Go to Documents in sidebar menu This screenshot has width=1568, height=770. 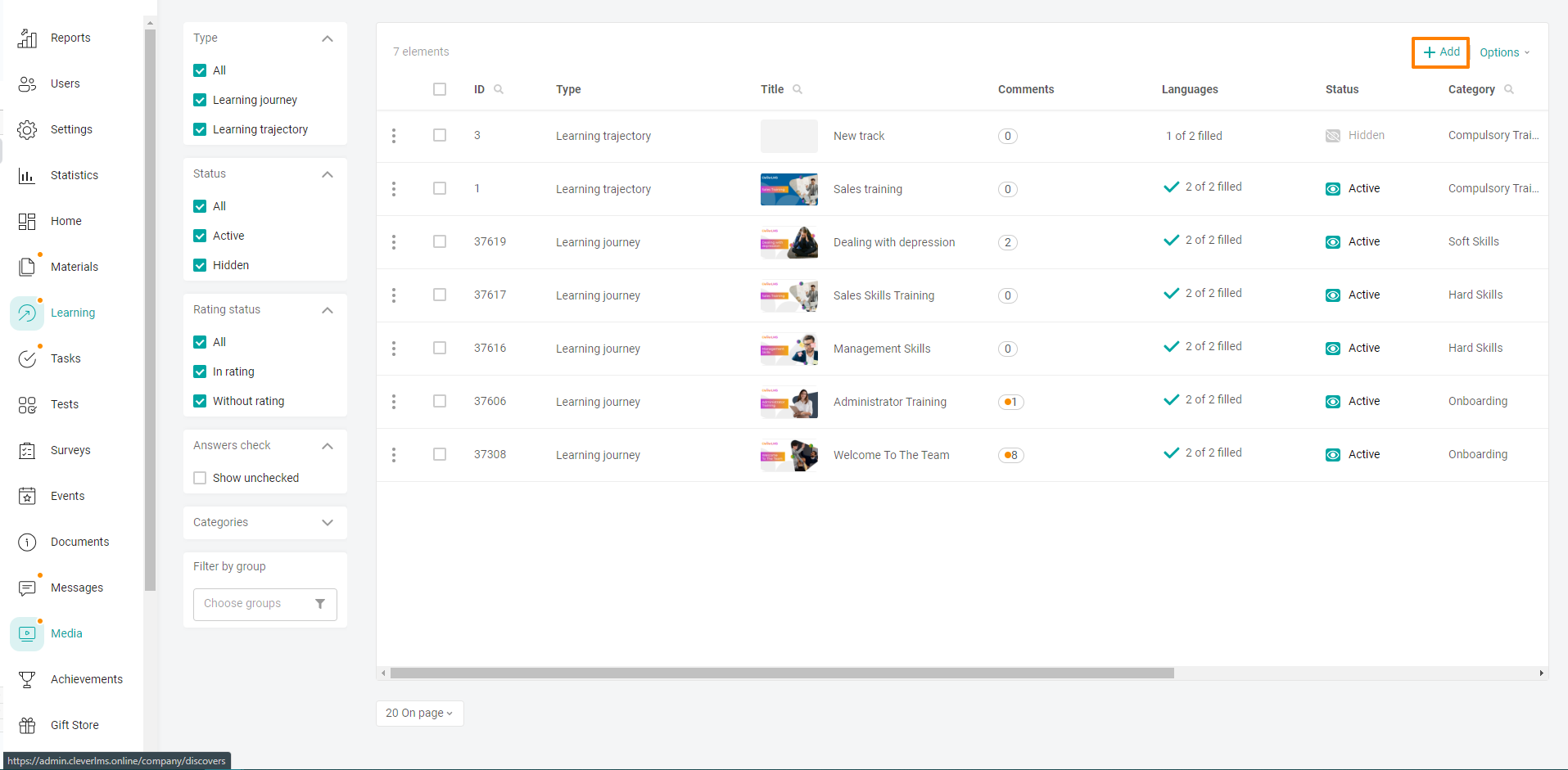(80, 542)
